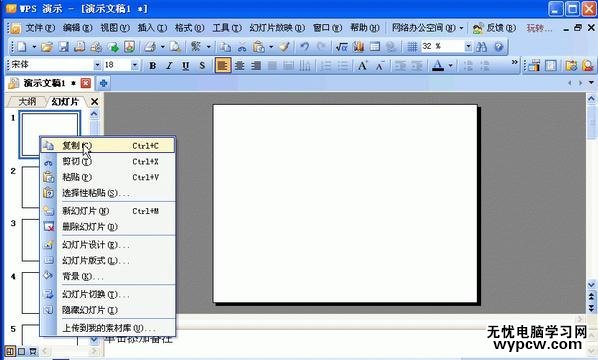The image size is (598, 360).
Task: Click the Save floppy disk icon
Action: click(64, 47)
